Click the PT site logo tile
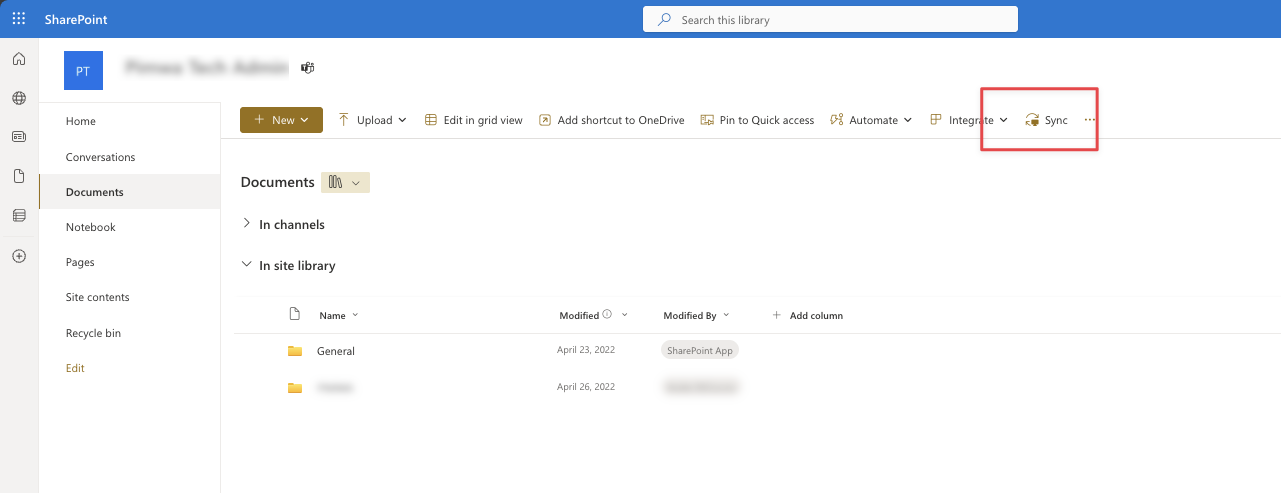 pos(83,71)
